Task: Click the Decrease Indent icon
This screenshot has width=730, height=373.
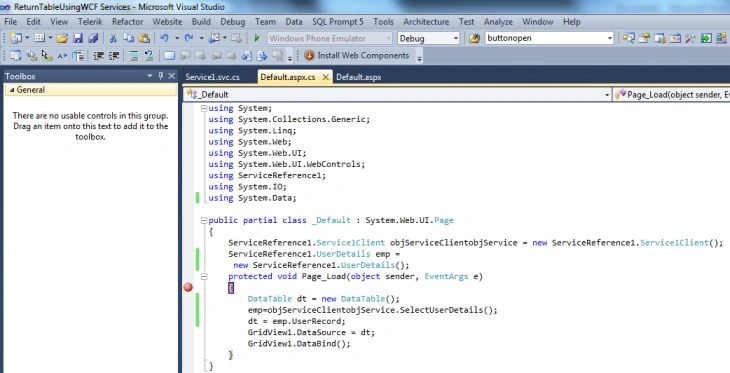Action: (98, 56)
